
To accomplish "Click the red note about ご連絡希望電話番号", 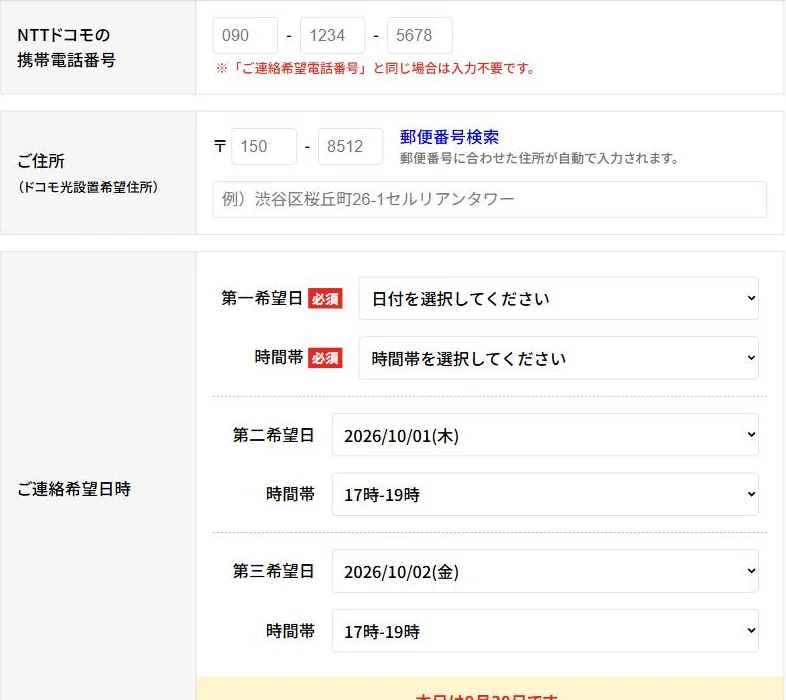I will tap(375, 69).
